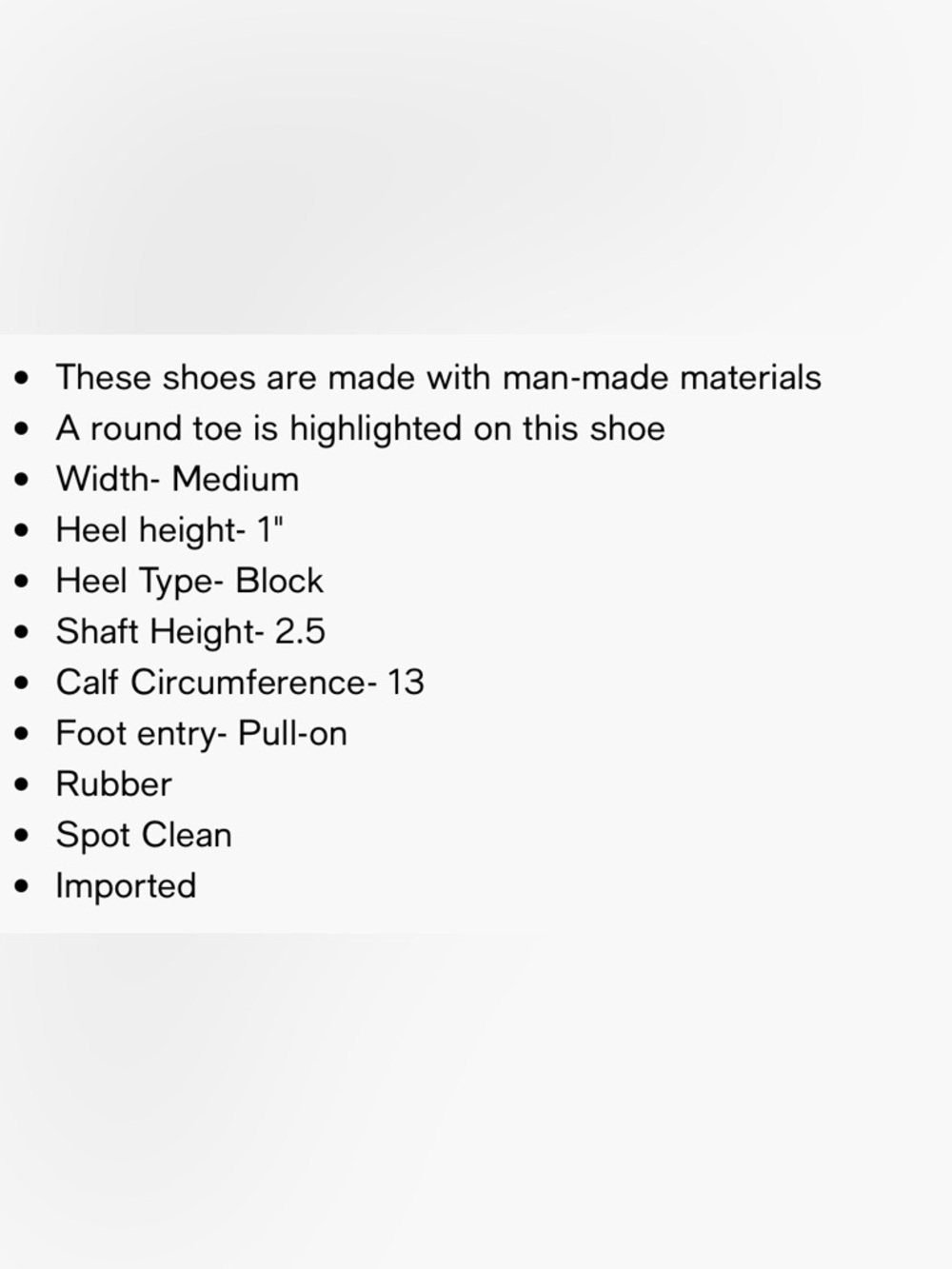The image size is (952, 1269).
Task: Click the number 13 for calf circumference
Action: coord(405,683)
